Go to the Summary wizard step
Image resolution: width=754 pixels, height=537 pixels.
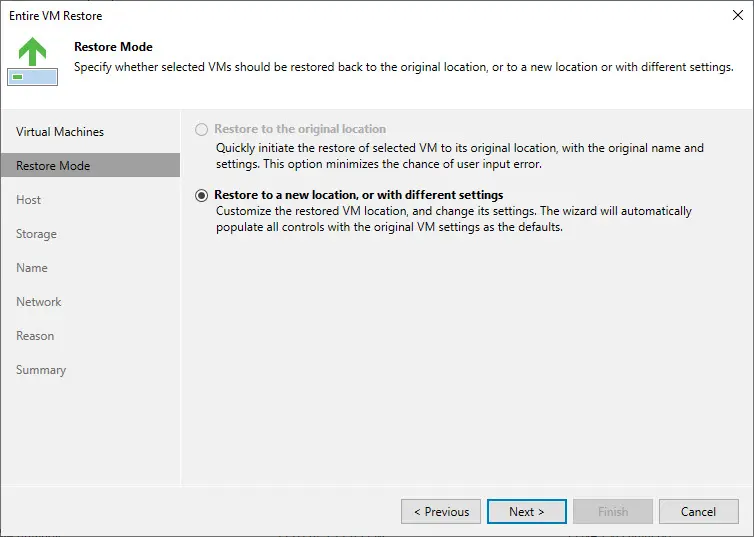(x=41, y=370)
